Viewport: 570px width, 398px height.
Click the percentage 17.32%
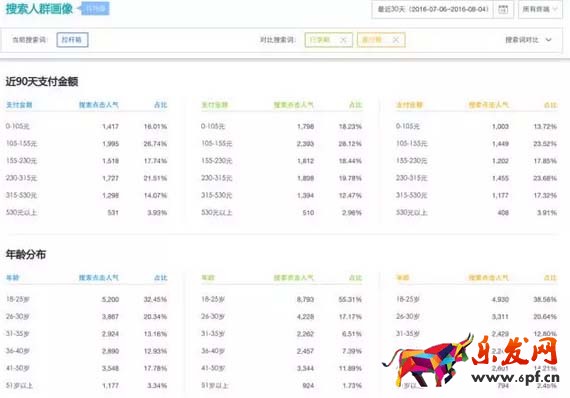(x=545, y=195)
